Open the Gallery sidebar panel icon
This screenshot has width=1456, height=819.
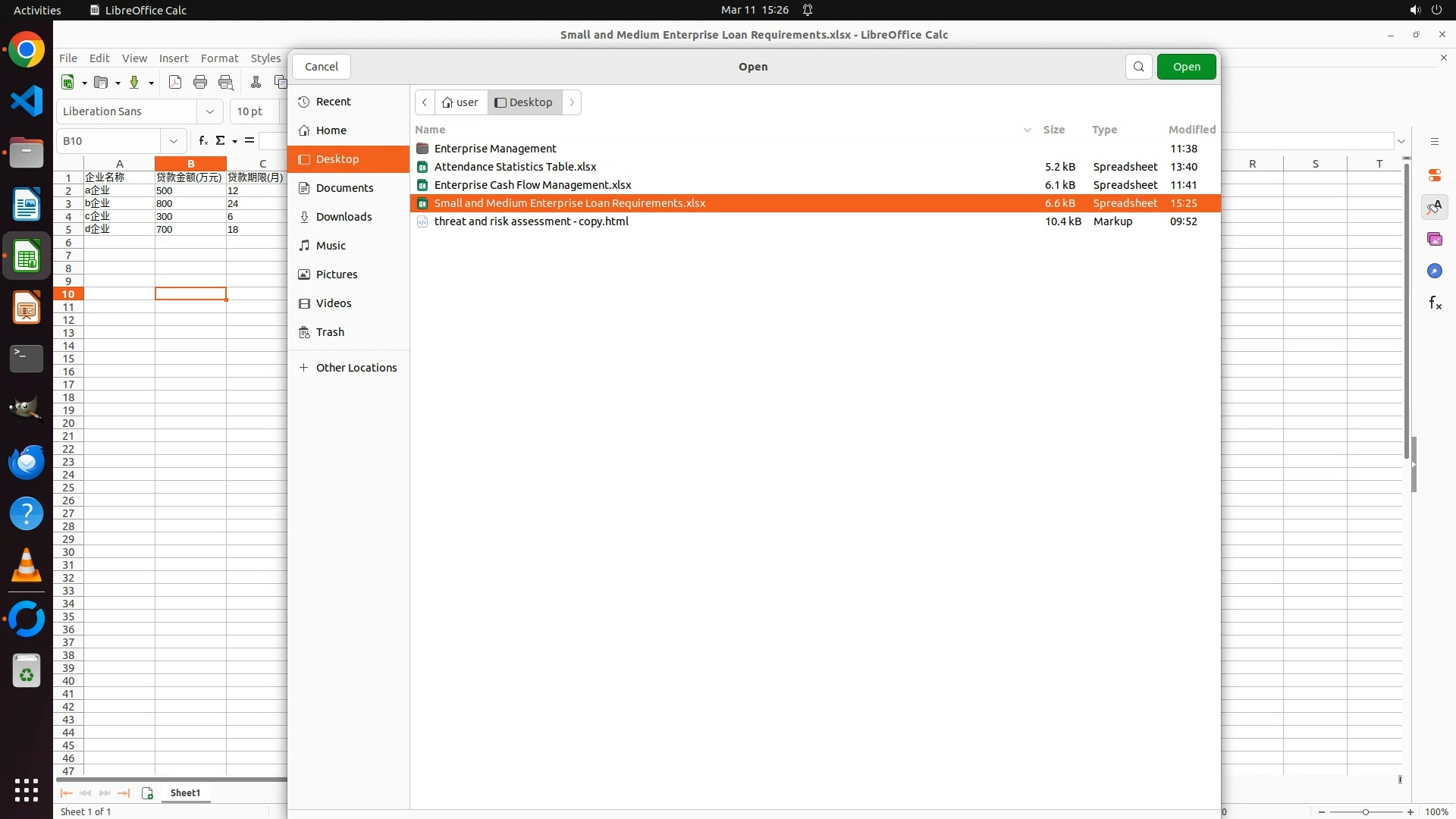pos(1434,240)
